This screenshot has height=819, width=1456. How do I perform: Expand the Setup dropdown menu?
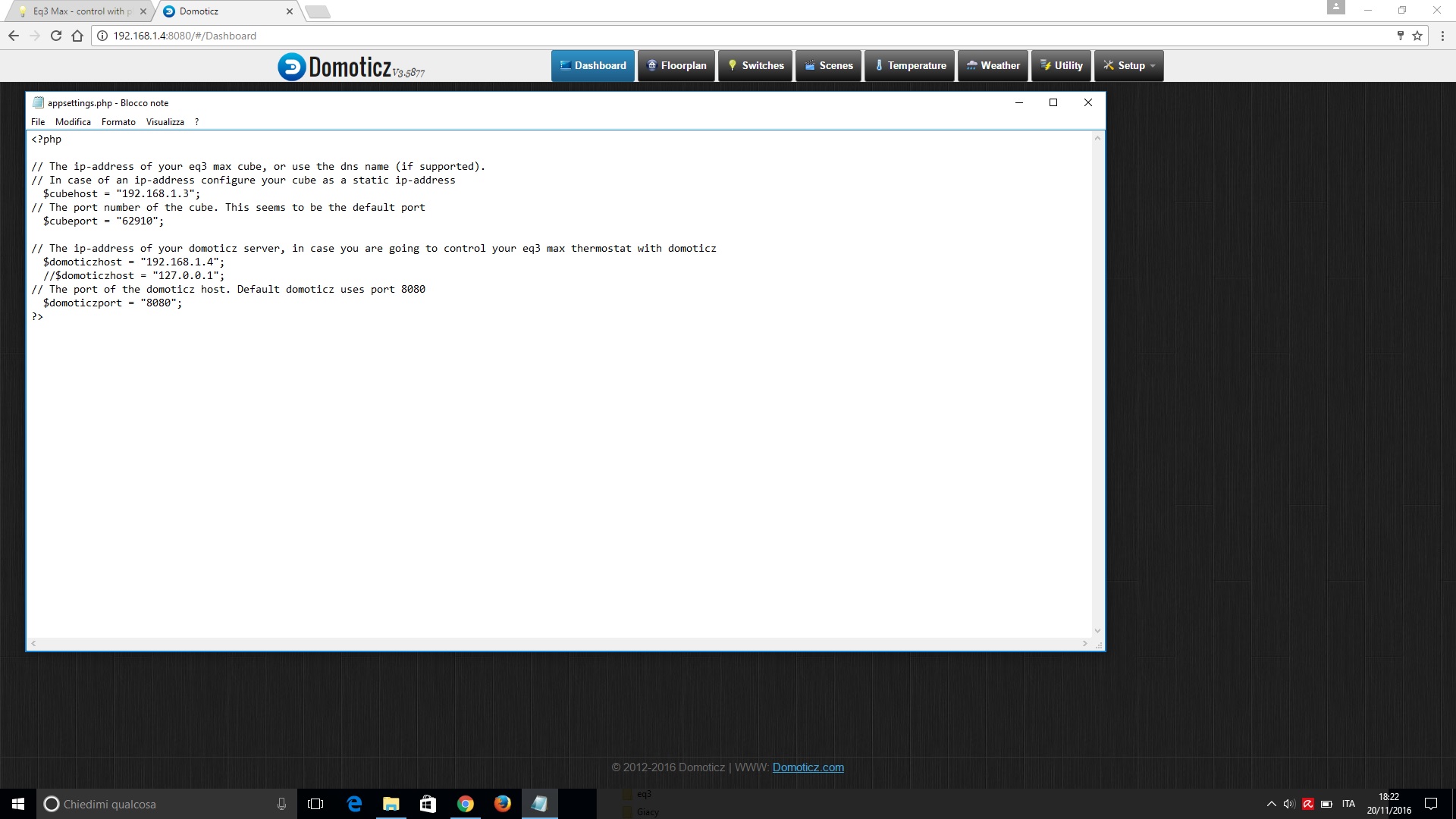tap(1129, 65)
